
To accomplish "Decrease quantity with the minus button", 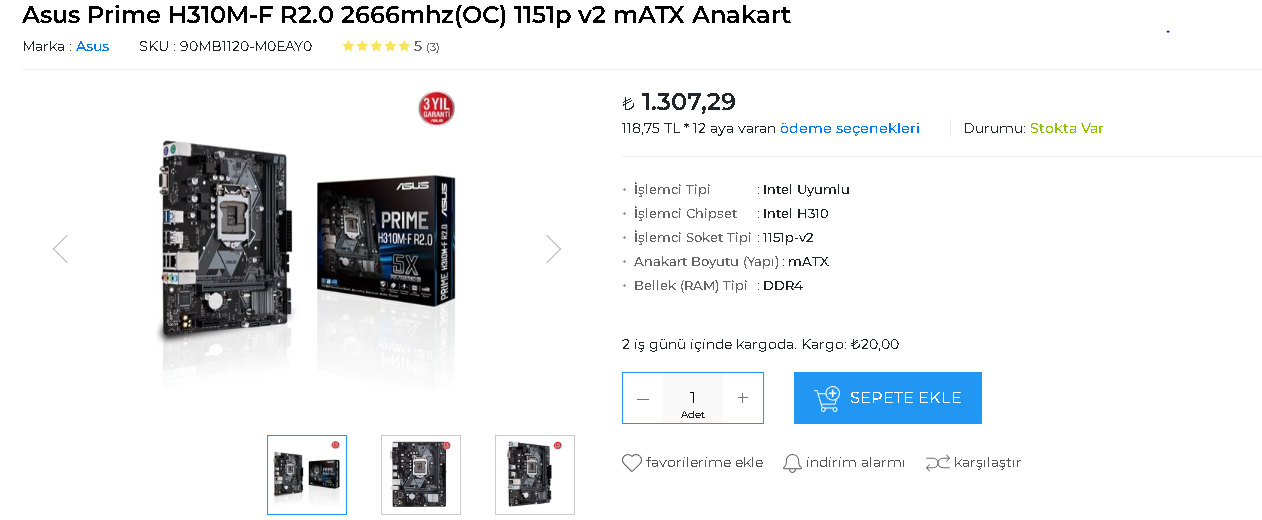I will [x=643, y=398].
